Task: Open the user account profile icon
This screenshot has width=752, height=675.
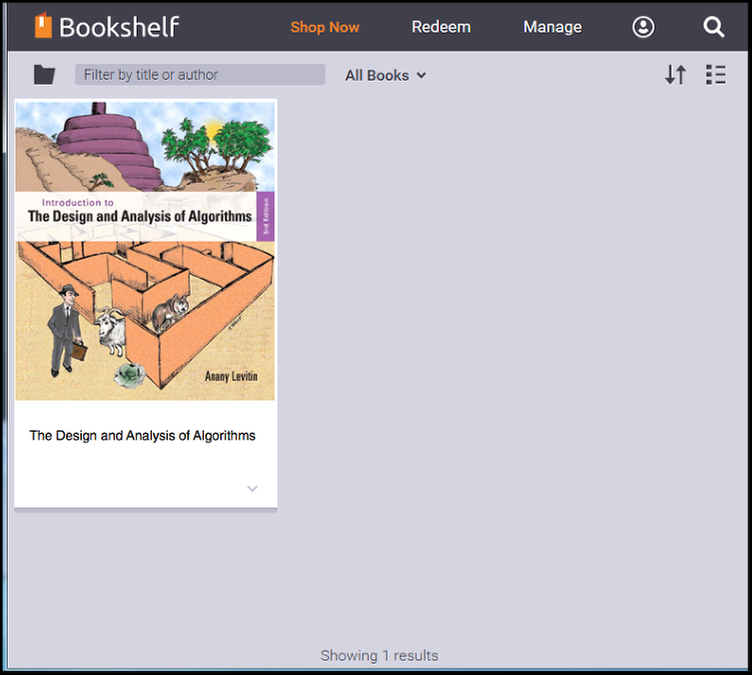Action: pyautogui.click(x=643, y=27)
